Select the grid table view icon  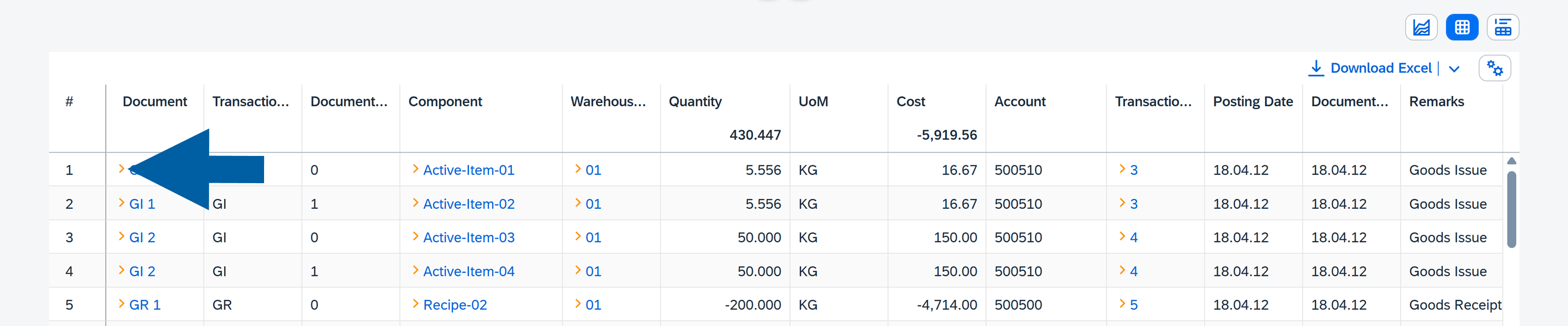pos(1461,27)
